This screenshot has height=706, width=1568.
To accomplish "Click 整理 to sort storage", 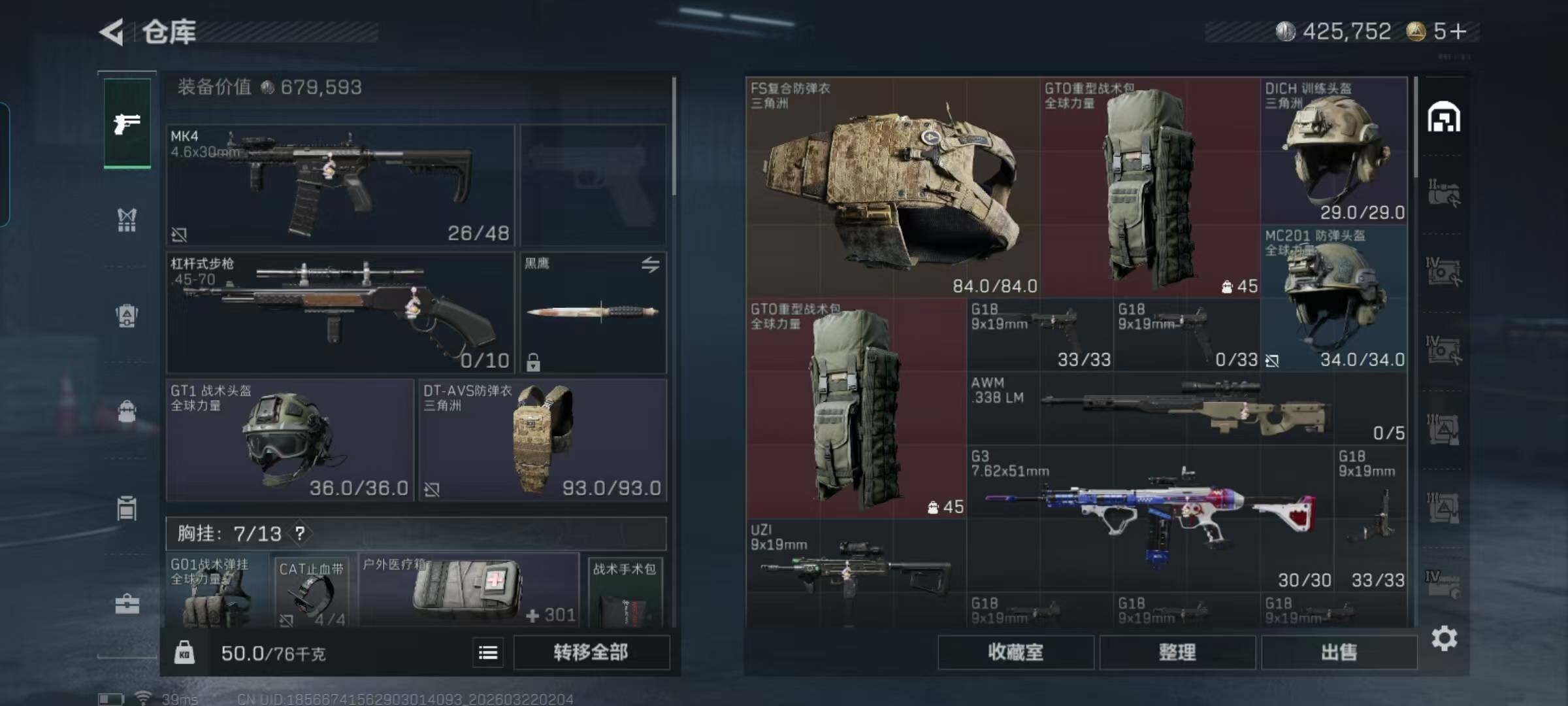I will 1177,652.
